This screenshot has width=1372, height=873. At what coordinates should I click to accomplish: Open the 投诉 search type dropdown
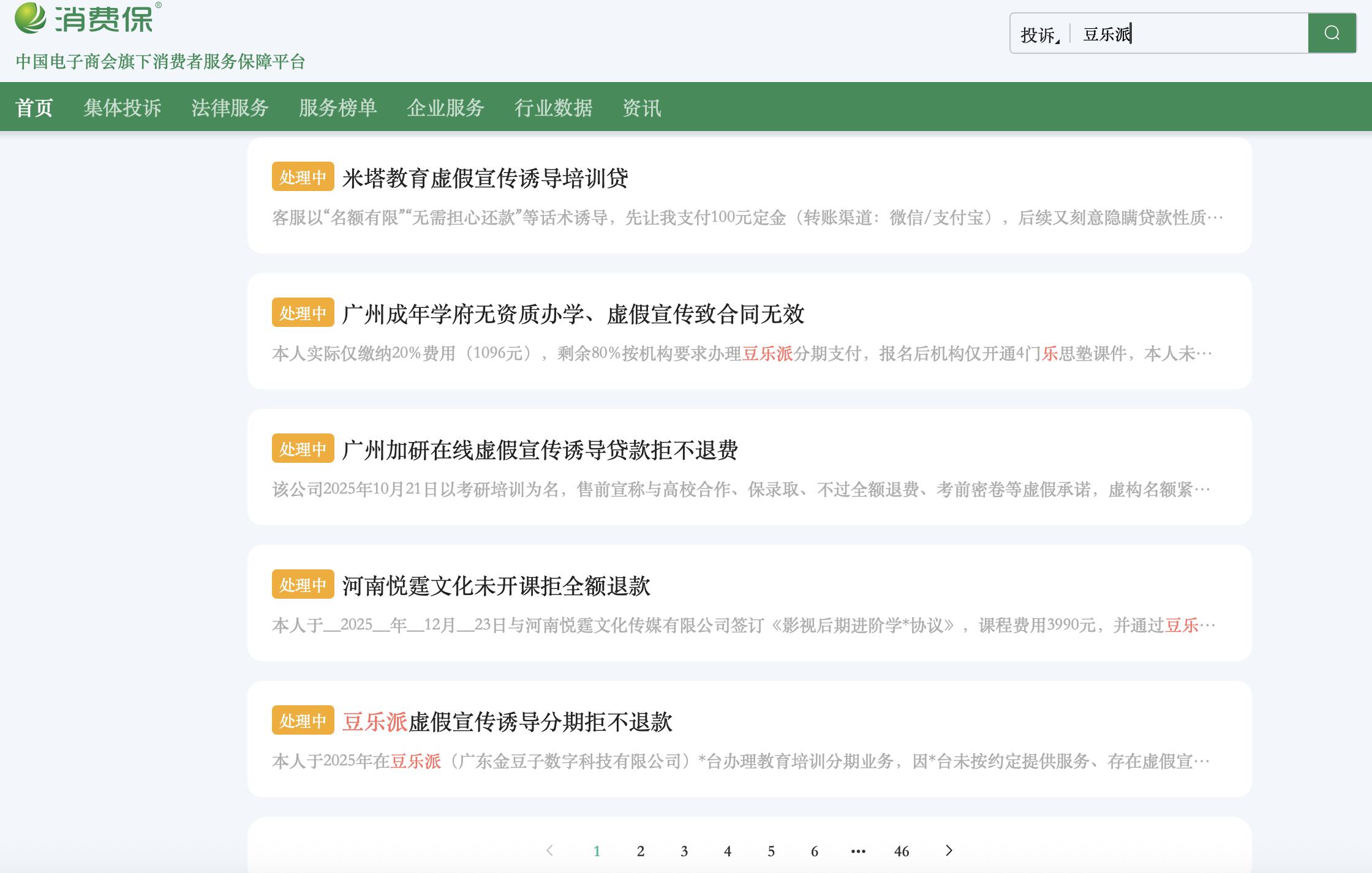click(1040, 34)
